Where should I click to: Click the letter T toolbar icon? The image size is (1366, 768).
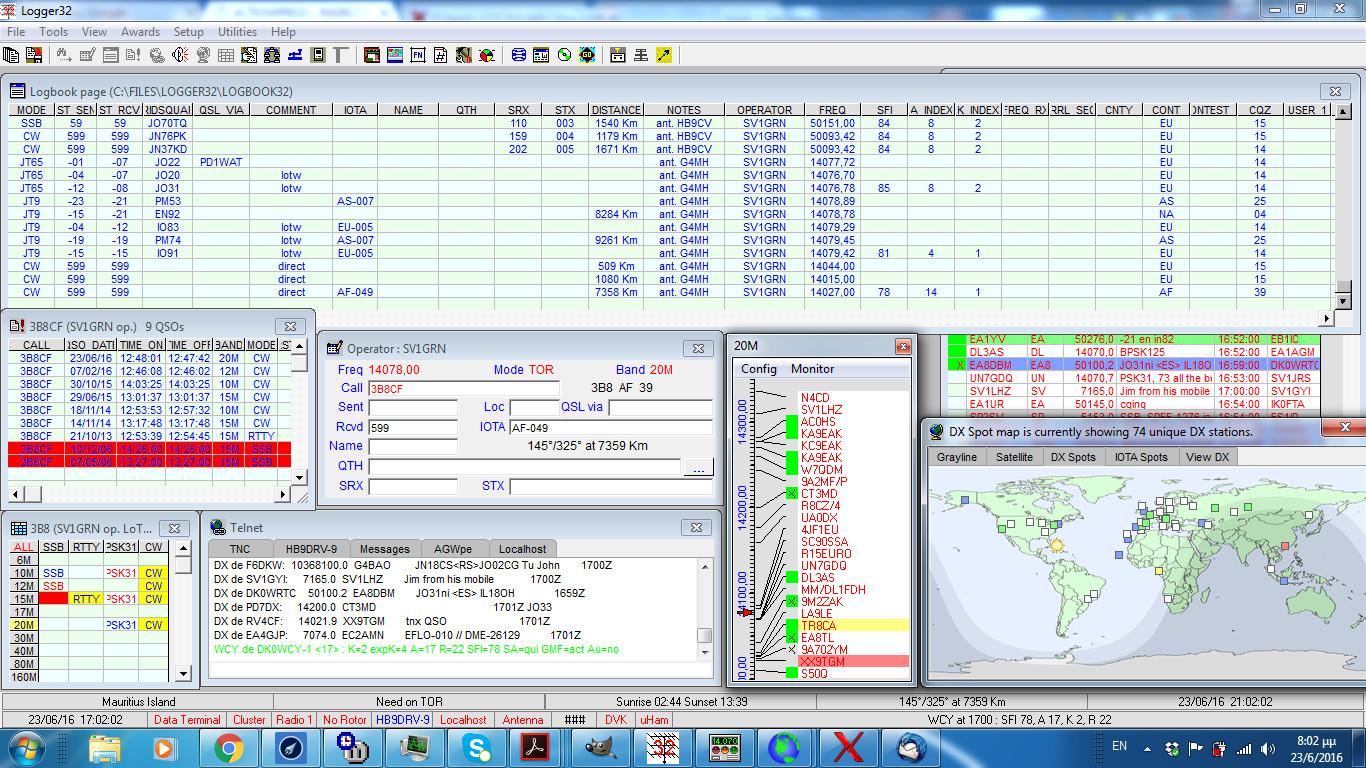coord(341,55)
